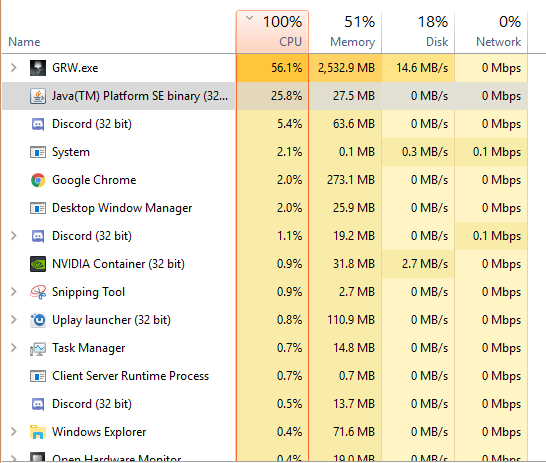This screenshot has width=546, height=463.
Task: Expand the Uplay launcher process group
Action: 14,319
